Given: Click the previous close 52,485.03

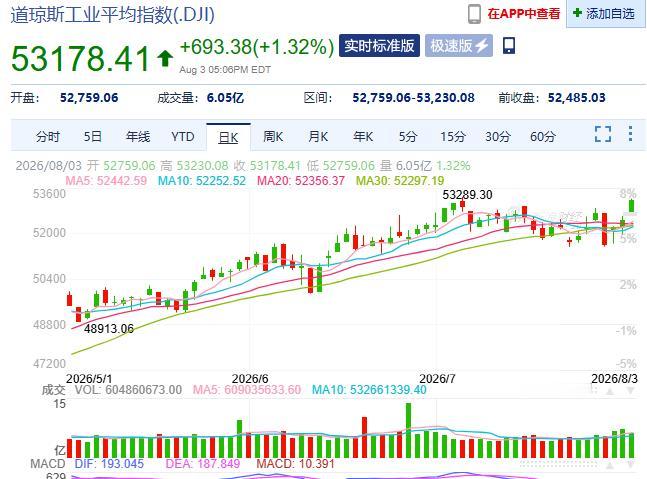Looking at the screenshot, I should tap(576, 98).
